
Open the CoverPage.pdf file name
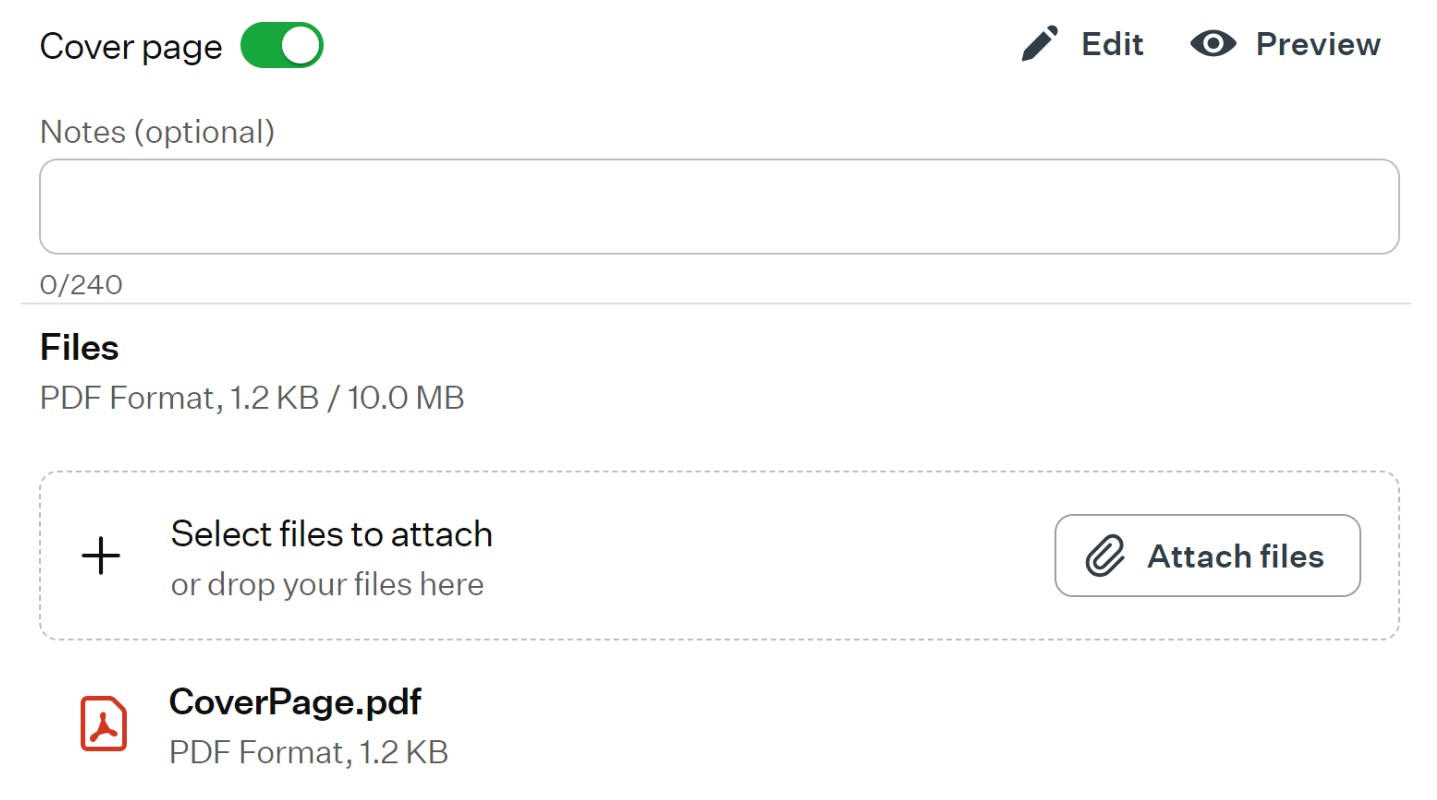pos(295,702)
